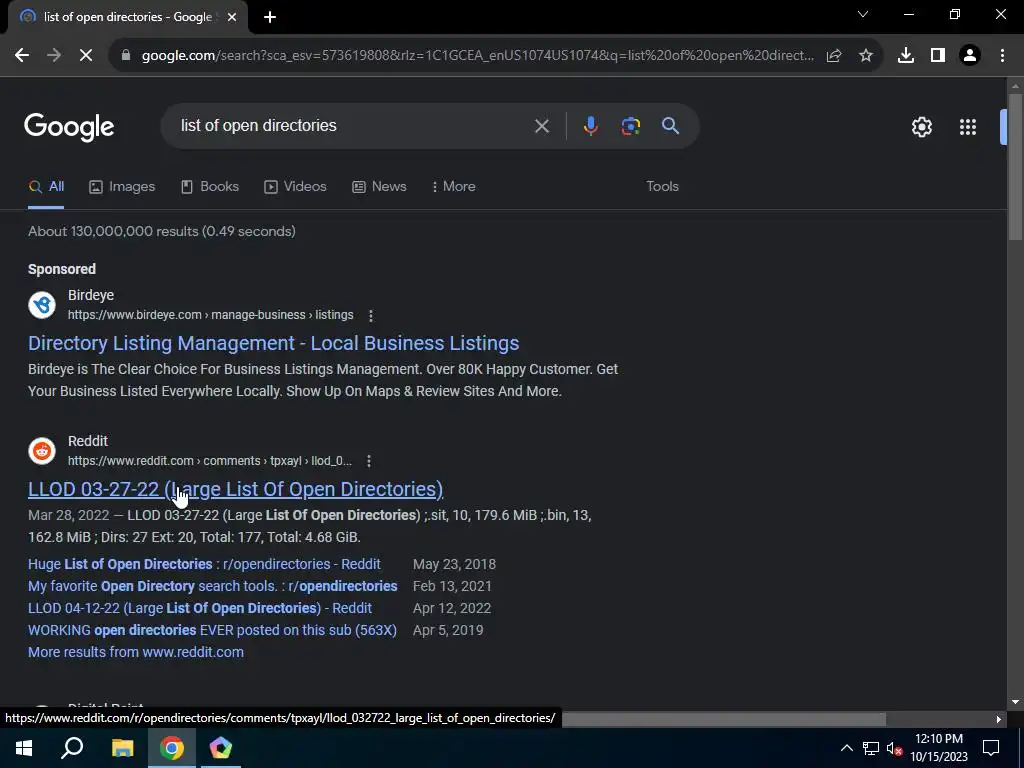Click the reddit.com URL breadcrumb
Image resolution: width=1024 pixels, height=768 pixels.
210,461
